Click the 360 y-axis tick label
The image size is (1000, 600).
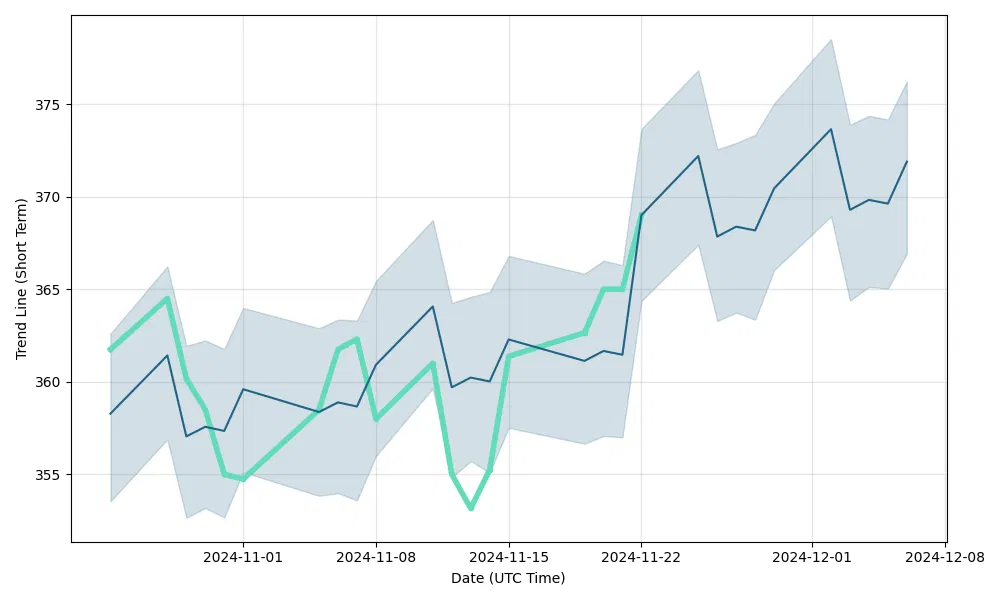(x=48, y=382)
